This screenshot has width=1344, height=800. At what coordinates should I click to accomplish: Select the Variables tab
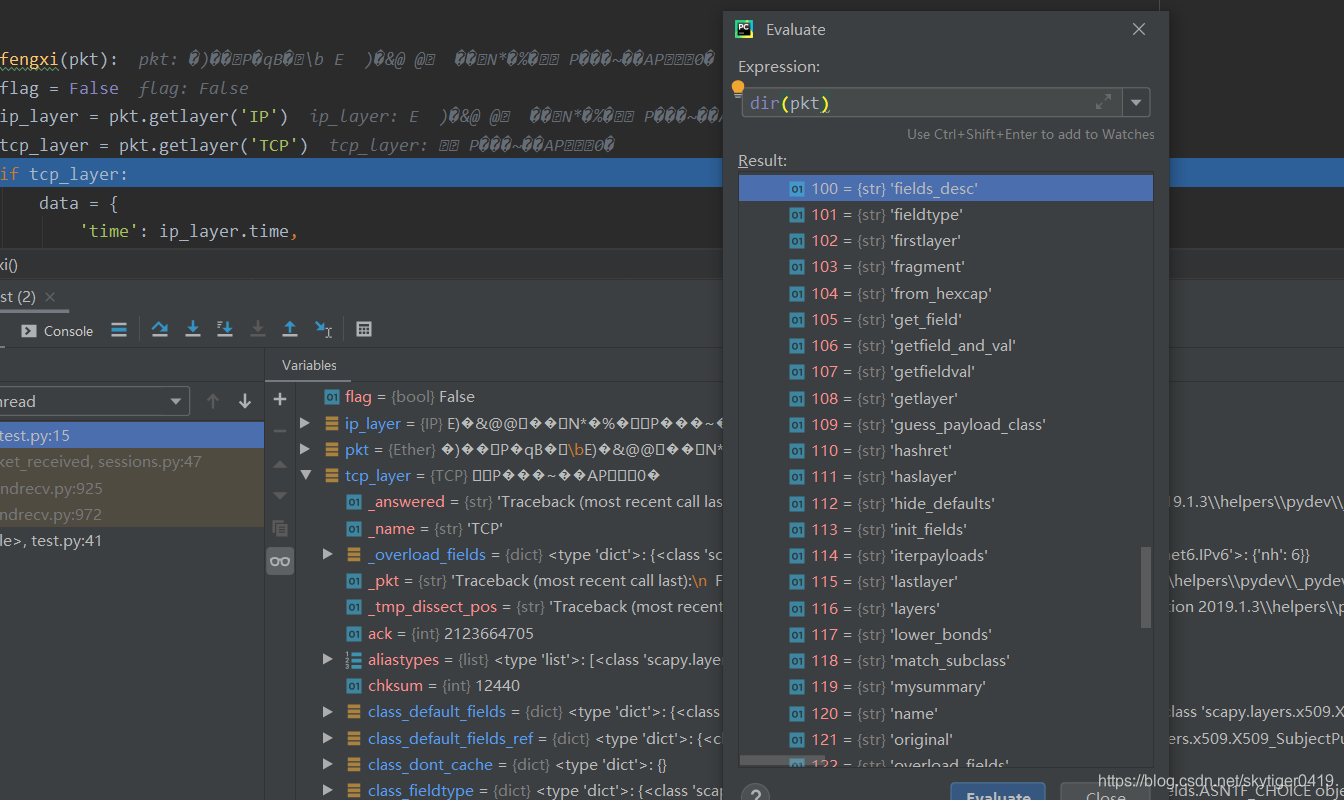(x=308, y=365)
